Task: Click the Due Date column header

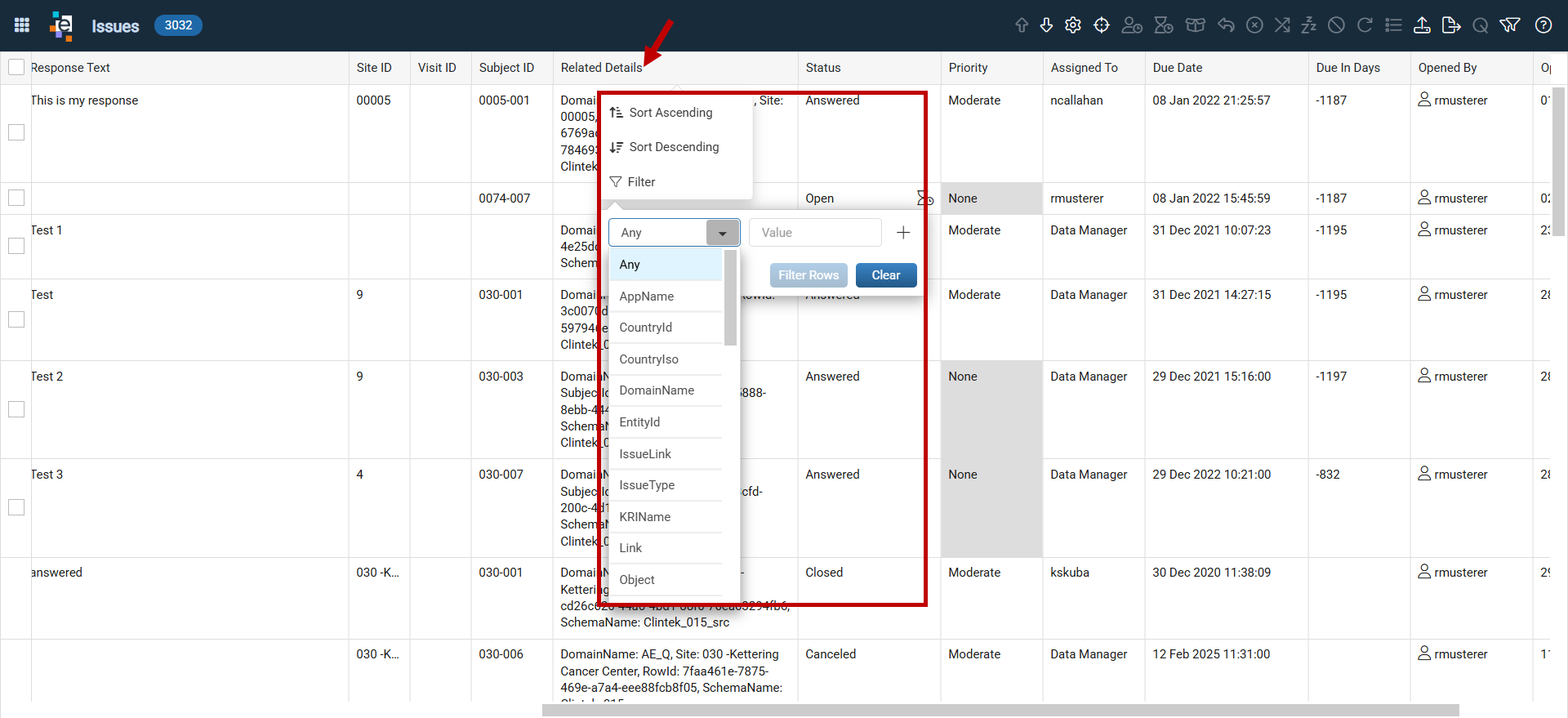Action: tap(1227, 68)
